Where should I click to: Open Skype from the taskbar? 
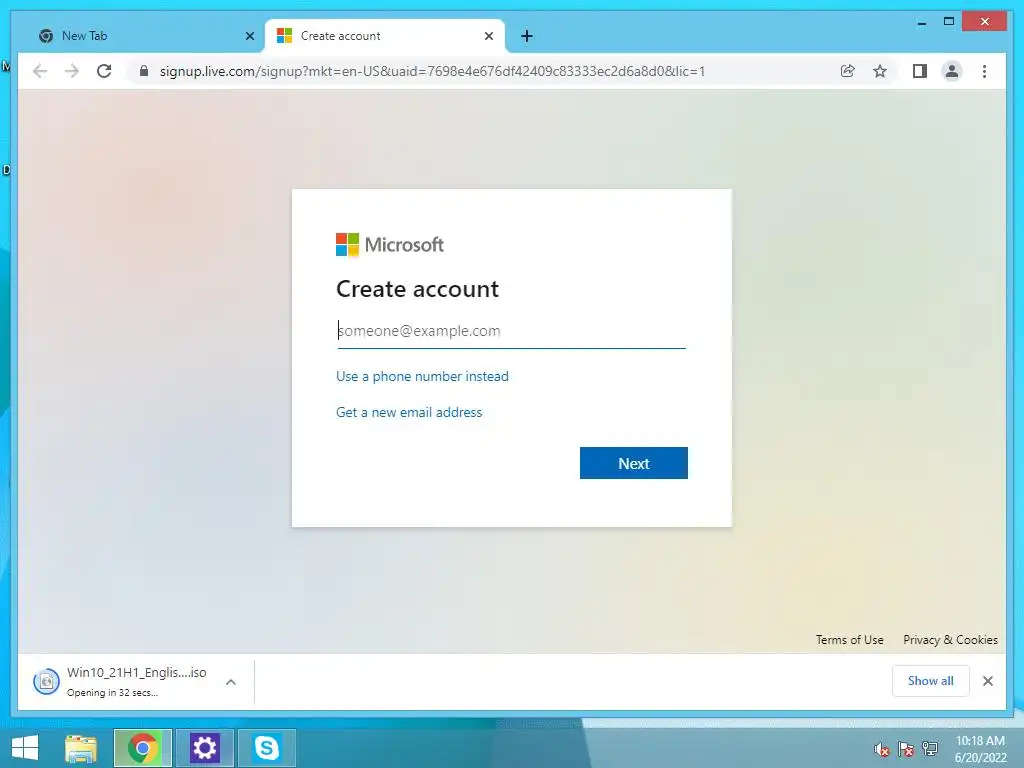coord(266,748)
